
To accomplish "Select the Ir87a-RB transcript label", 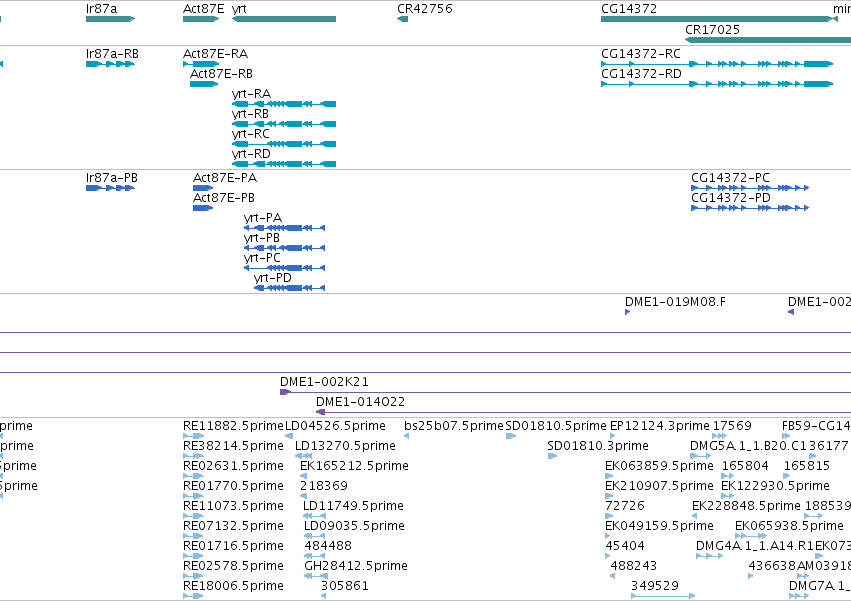I will pyautogui.click(x=112, y=54).
